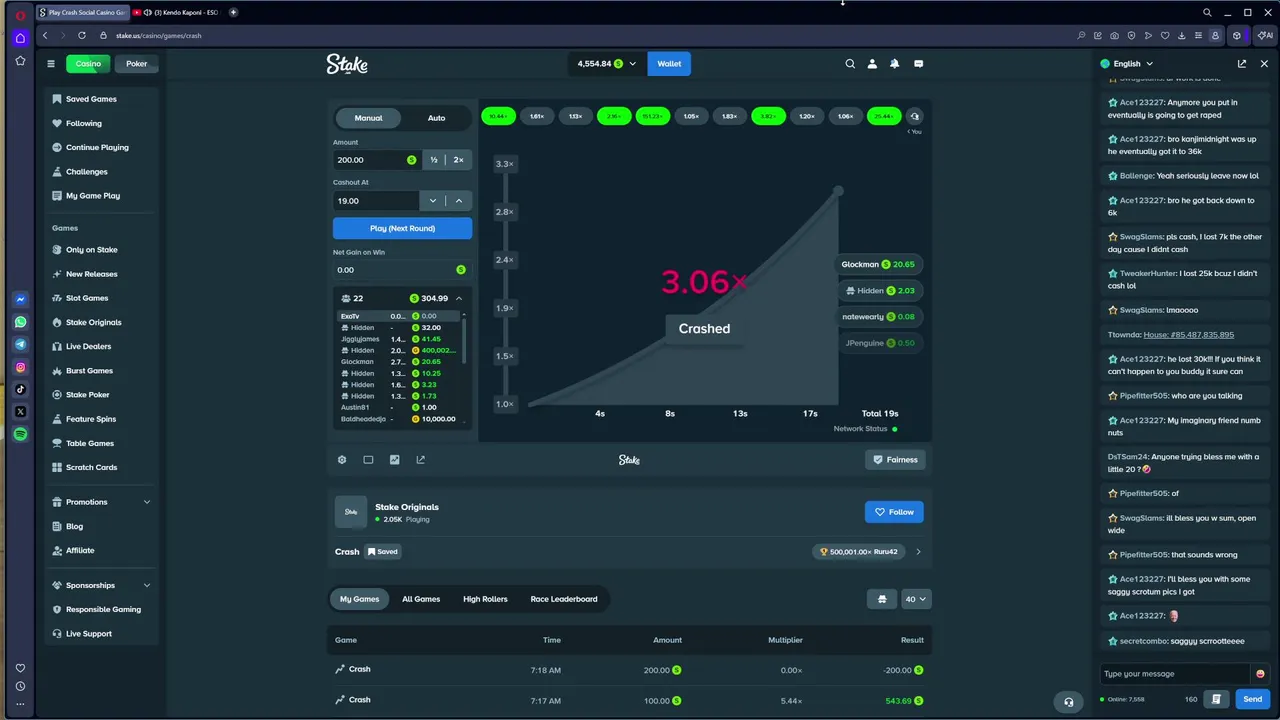
Task: Open the printer icon above the bets table
Action: (x=881, y=599)
